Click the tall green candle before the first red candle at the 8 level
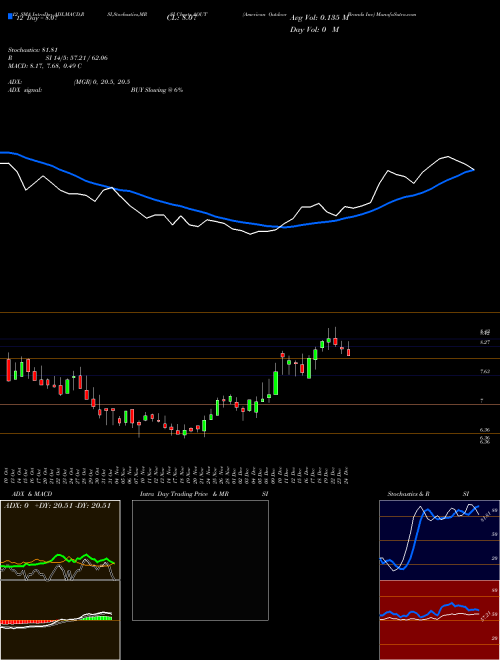Screen dimensions: 500x660 tap(276, 383)
